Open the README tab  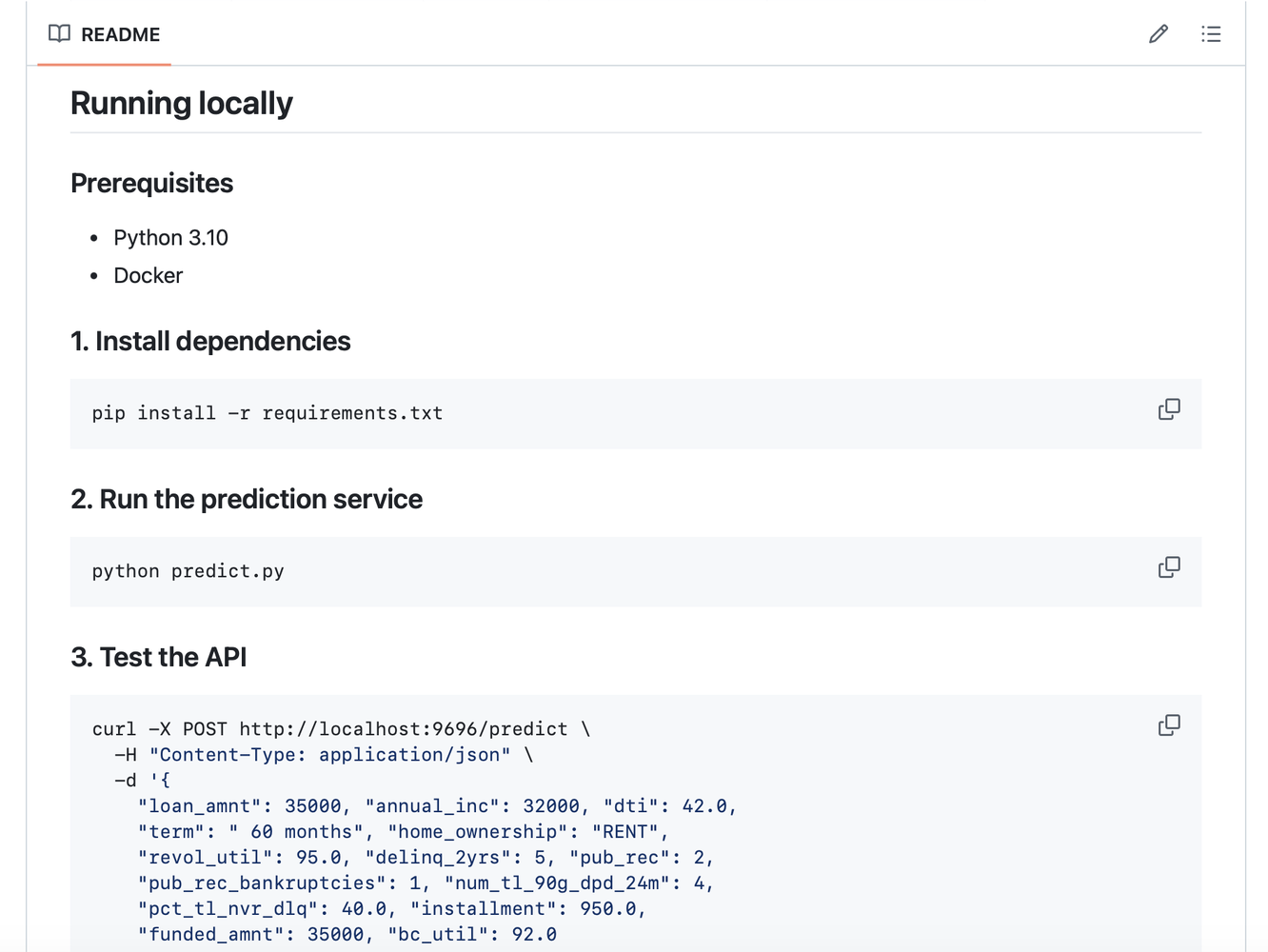105,34
